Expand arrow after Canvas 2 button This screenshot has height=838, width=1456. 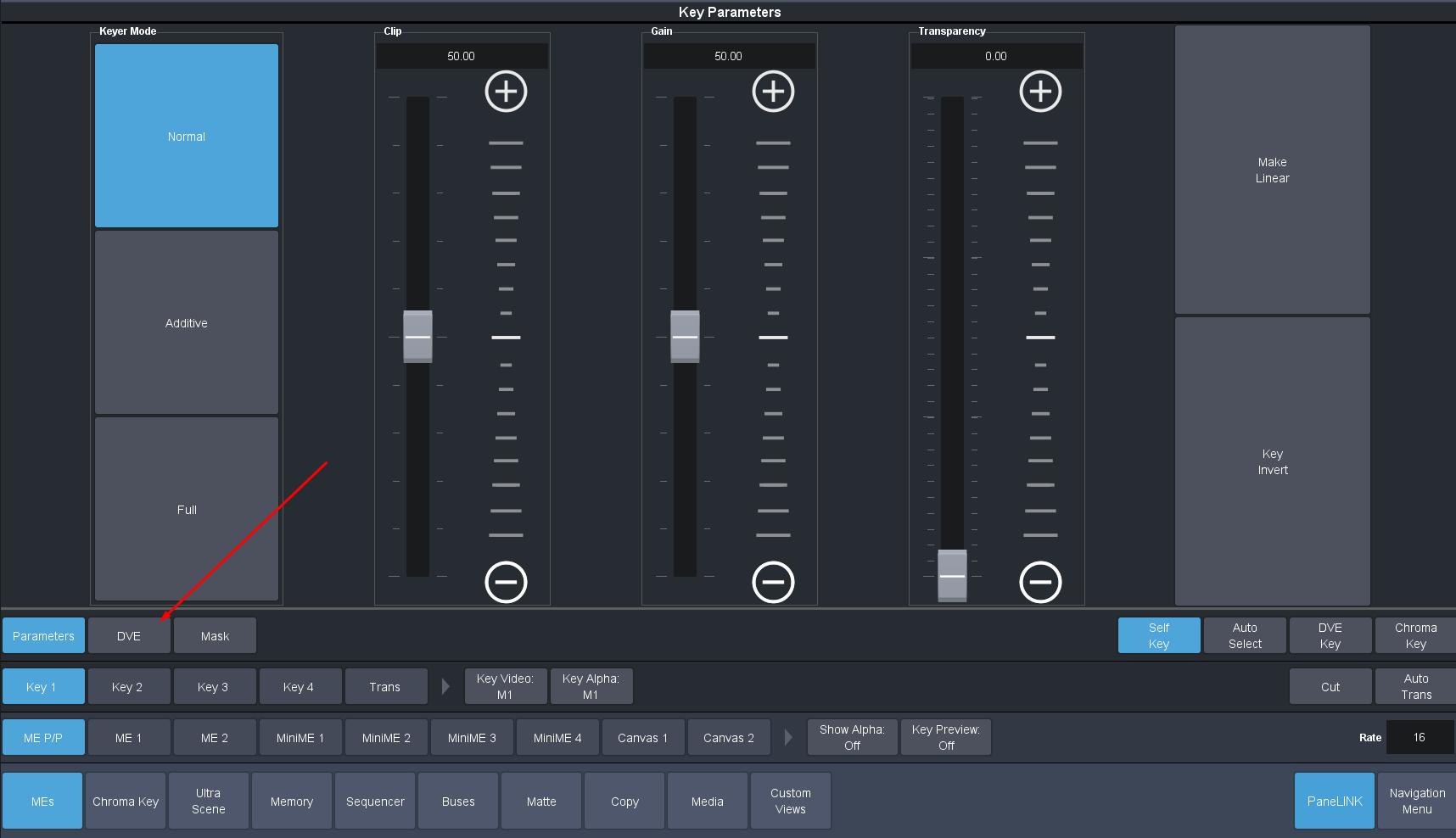788,737
